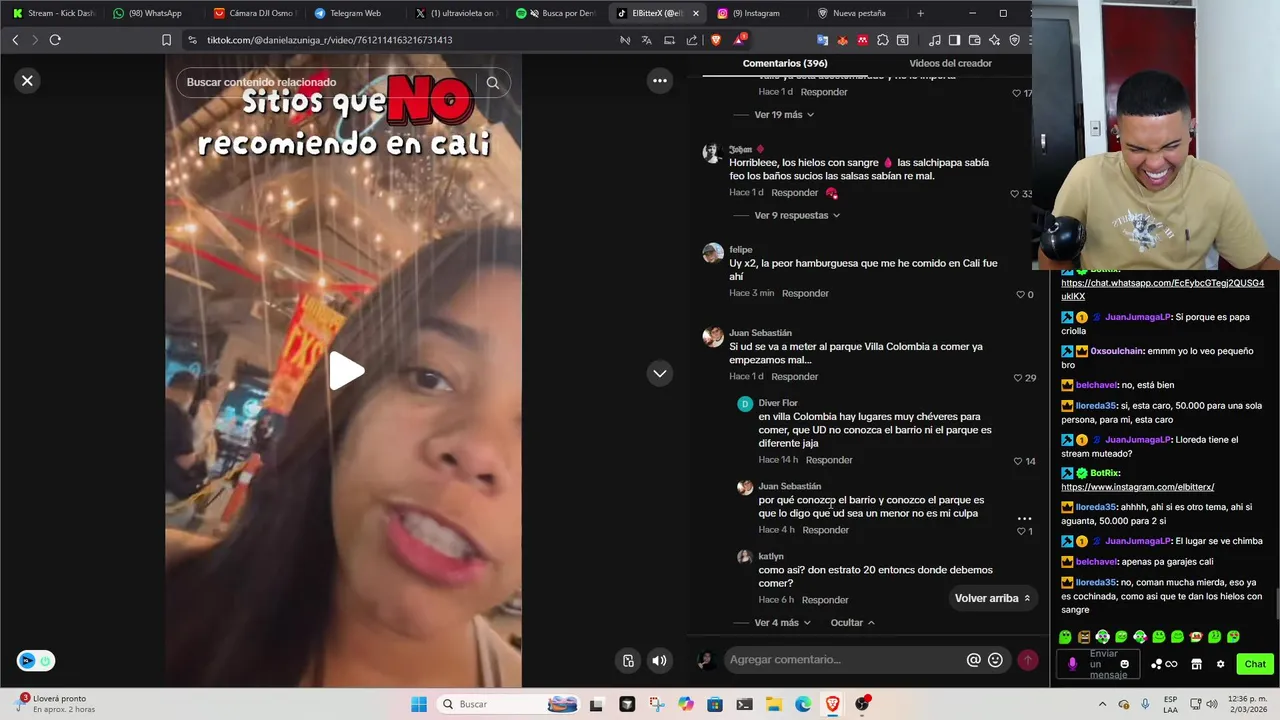Open new browser tab with plus
This screenshot has height=720, width=1280.
click(x=920, y=13)
